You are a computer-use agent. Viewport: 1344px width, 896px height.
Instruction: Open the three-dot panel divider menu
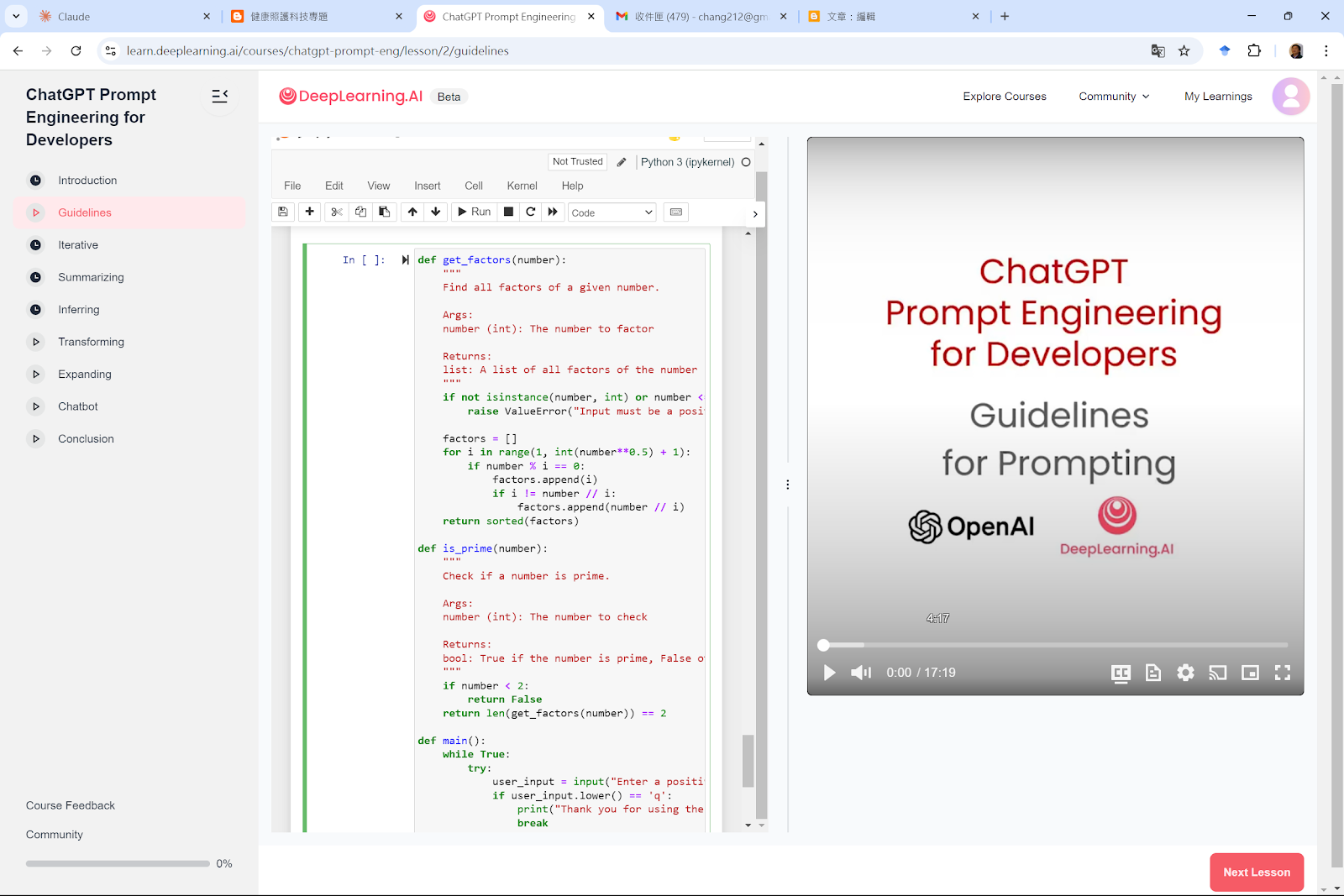pyautogui.click(x=787, y=485)
